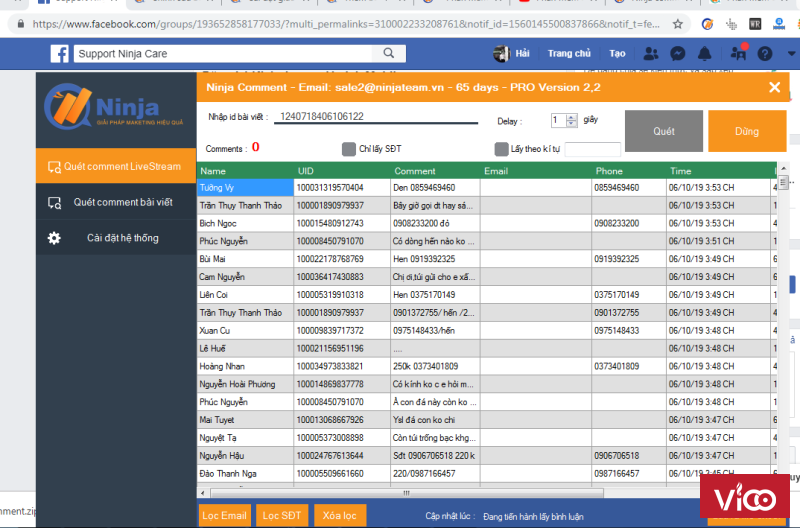Click the Lọc SĐT button
This screenshot has width=800, height=528.
point(282,515)
